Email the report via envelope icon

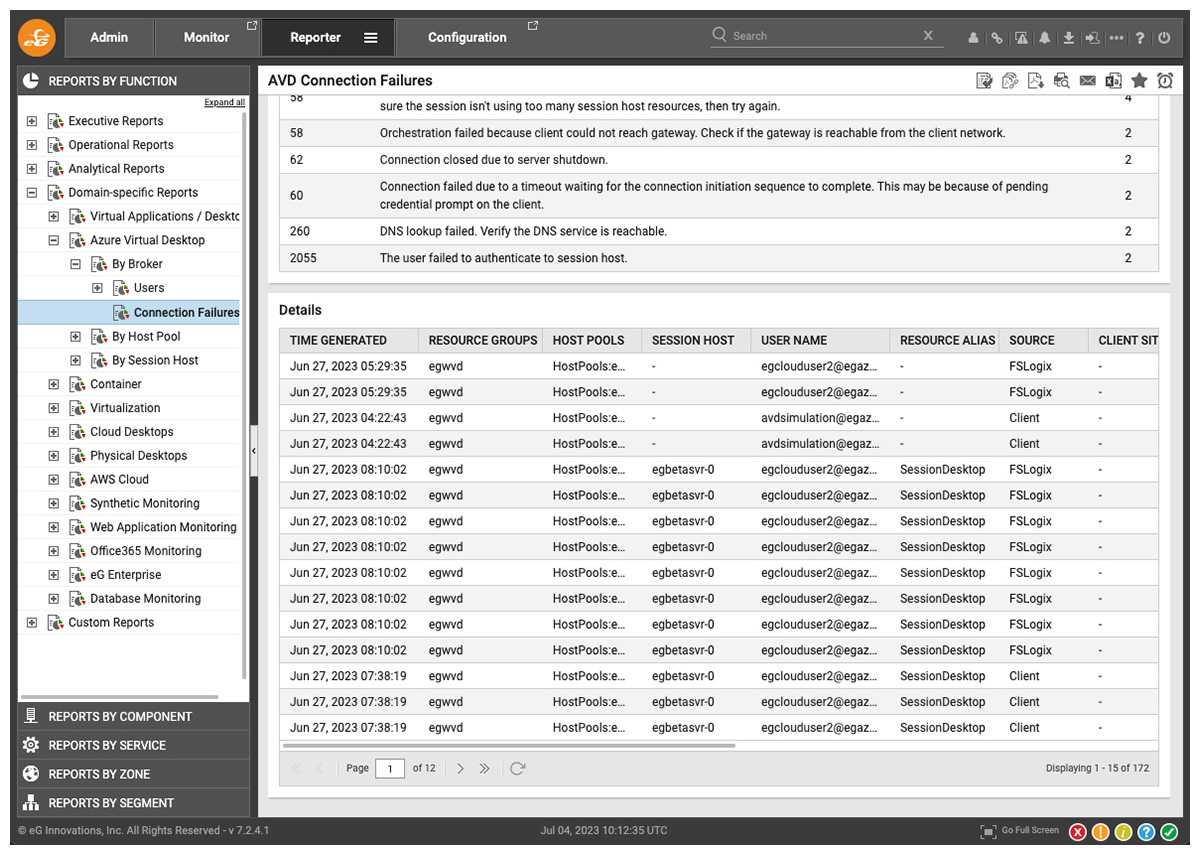pyautogui.click(x=1088, y=81)
